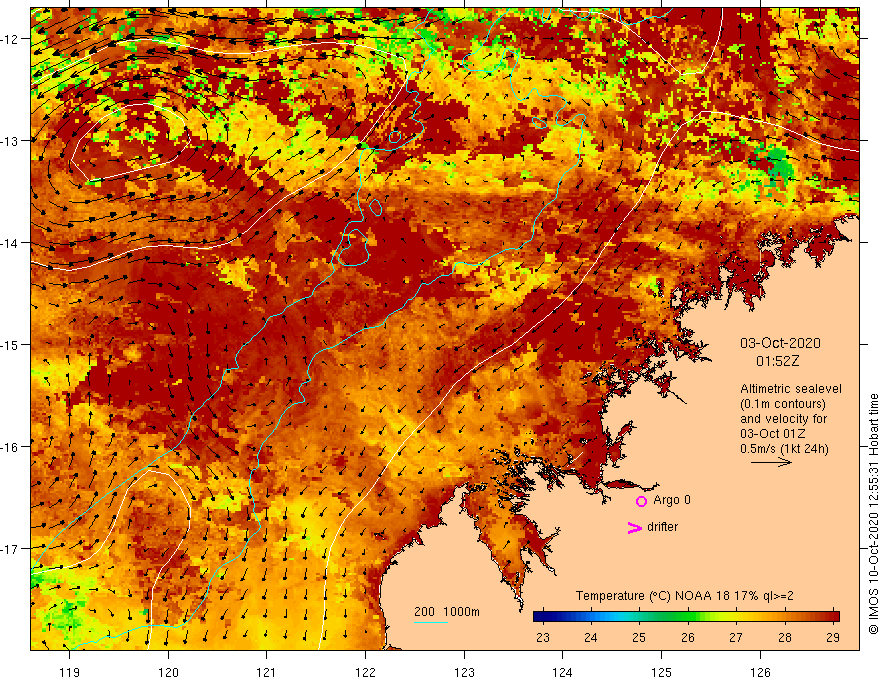
Task: Click the time text 01:52Z
Action: click(777, 361)
